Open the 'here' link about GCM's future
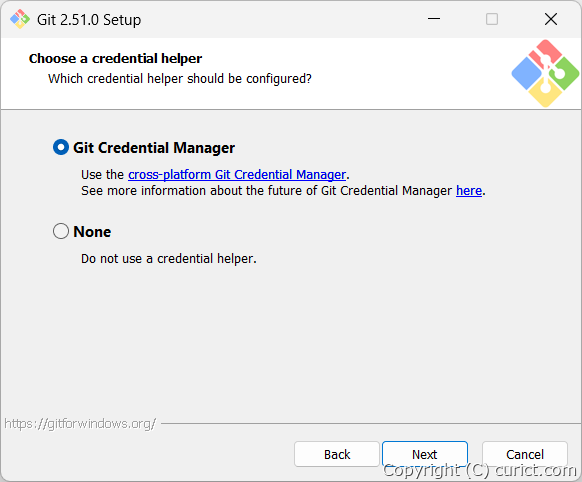Image resolution: width=582 pixels, height=482 pixels. point(469,190)
